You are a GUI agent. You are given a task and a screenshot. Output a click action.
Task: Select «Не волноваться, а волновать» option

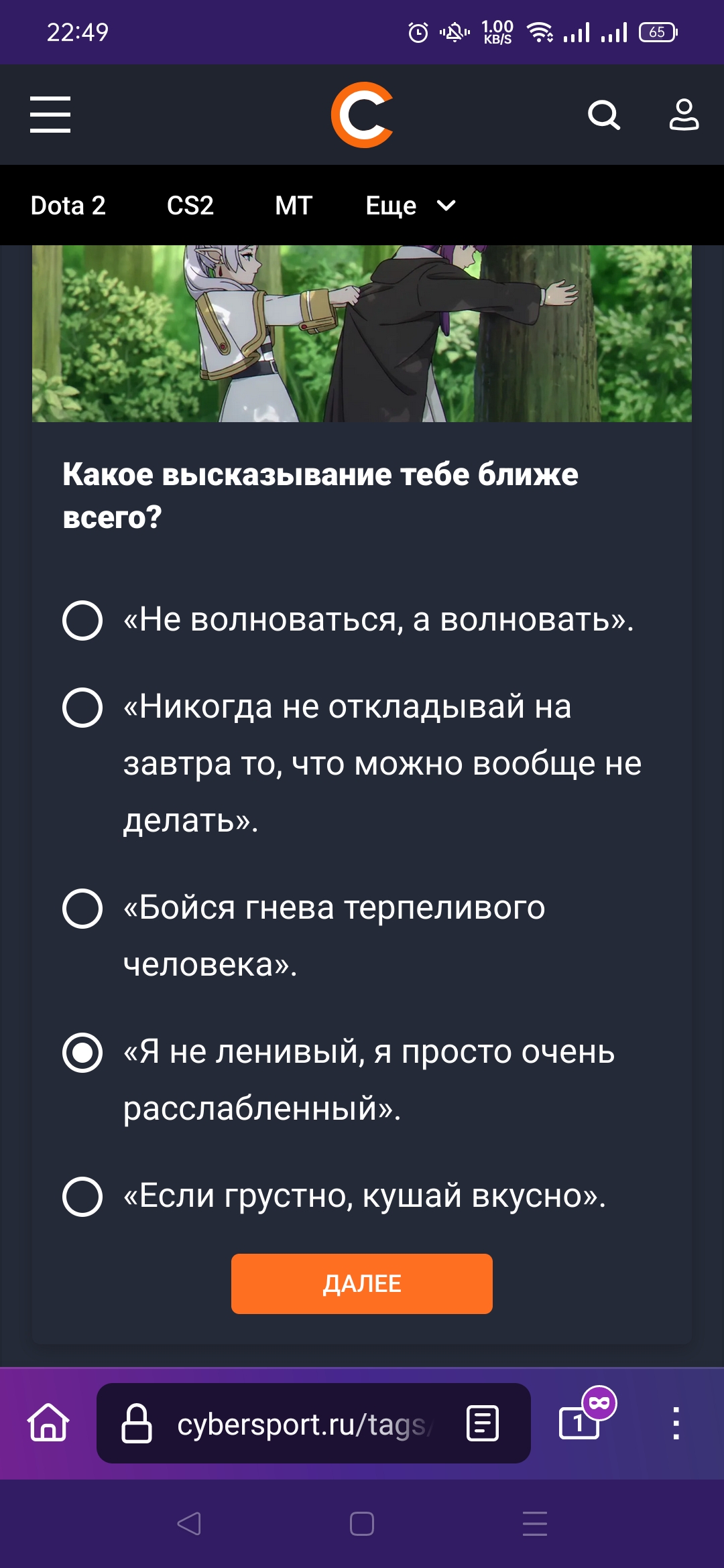click(82, 620)
